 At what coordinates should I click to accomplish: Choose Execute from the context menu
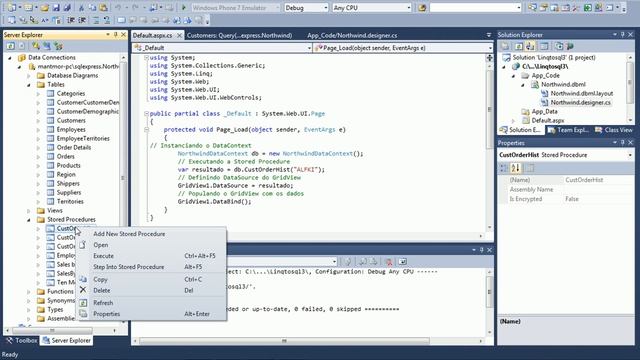click(x=103, y=256)
